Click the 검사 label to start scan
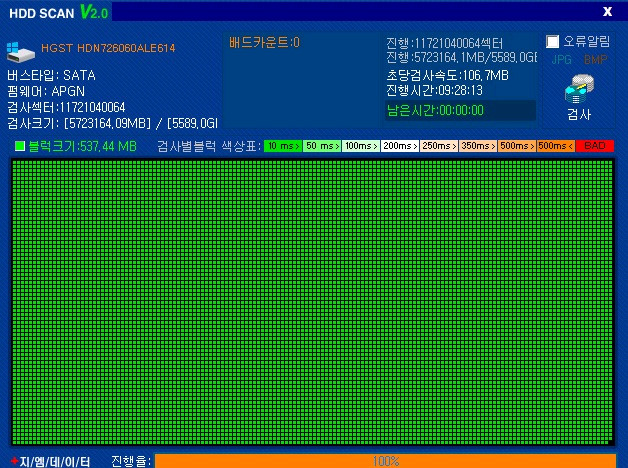 579,114
